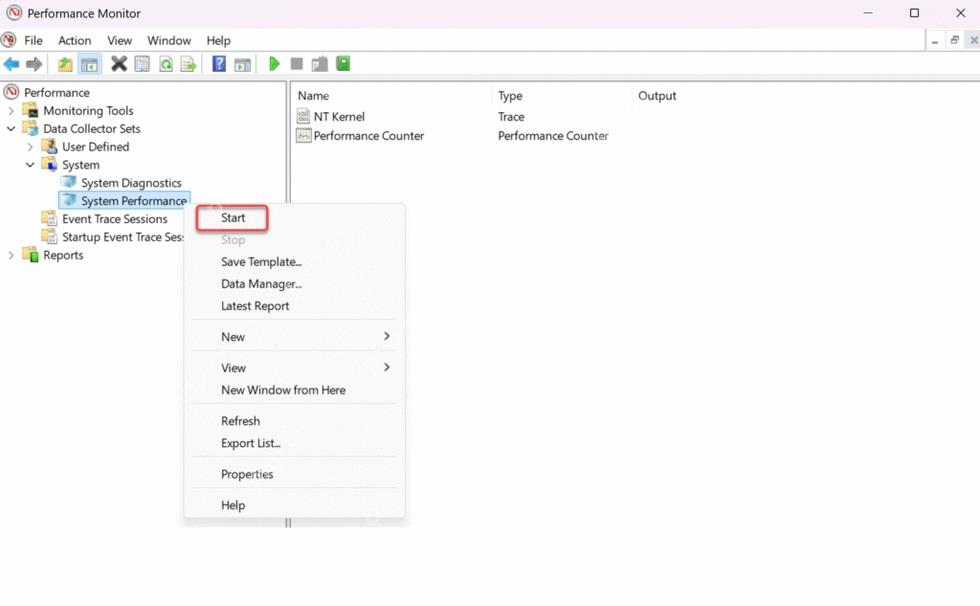Go up one level with folder icon
Viewport: 980px width, 606px height.
pyautogui.click(x=65, y=64)
